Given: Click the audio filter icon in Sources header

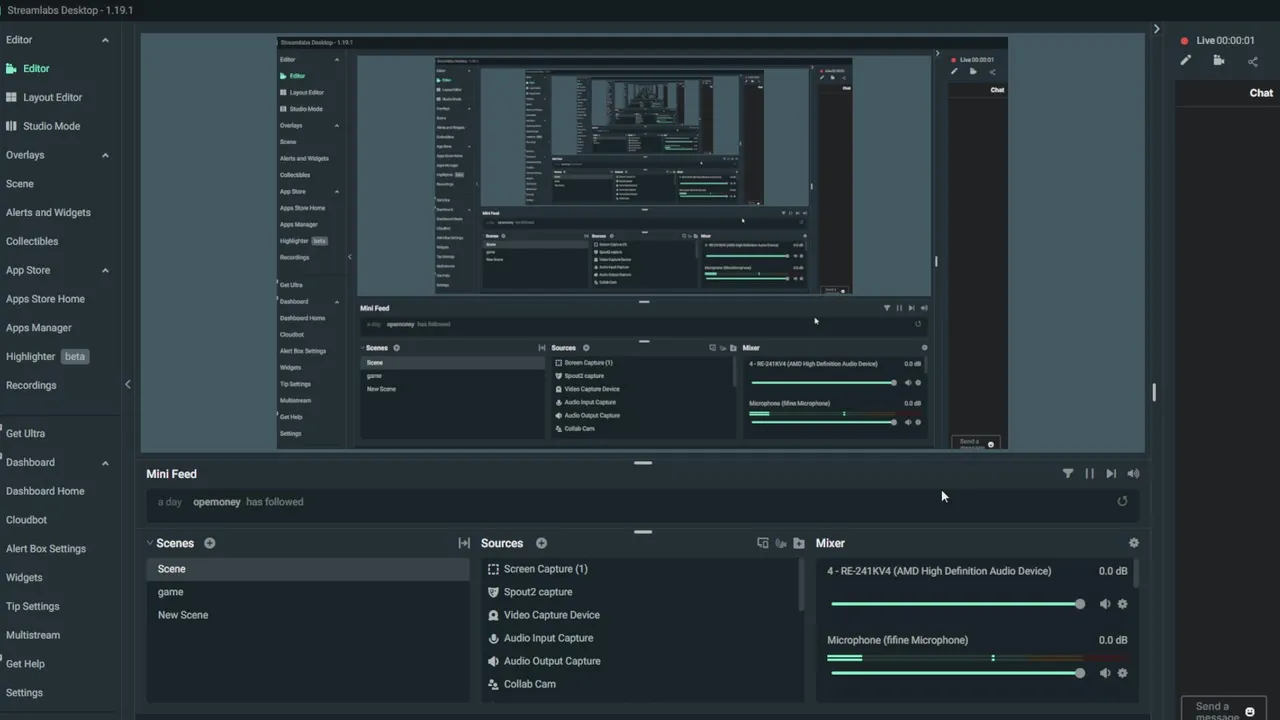Looking at the screenshot, I should click(781, 543).
